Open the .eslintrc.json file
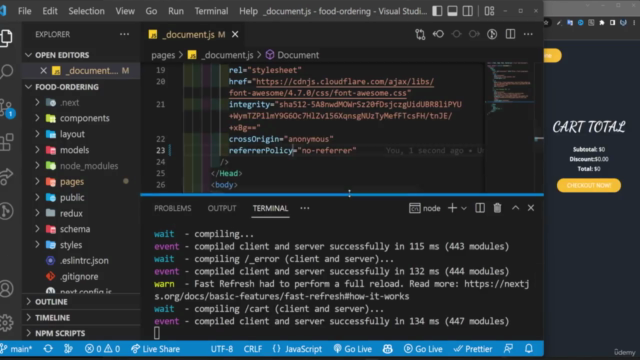 click(x=84, y=260)
